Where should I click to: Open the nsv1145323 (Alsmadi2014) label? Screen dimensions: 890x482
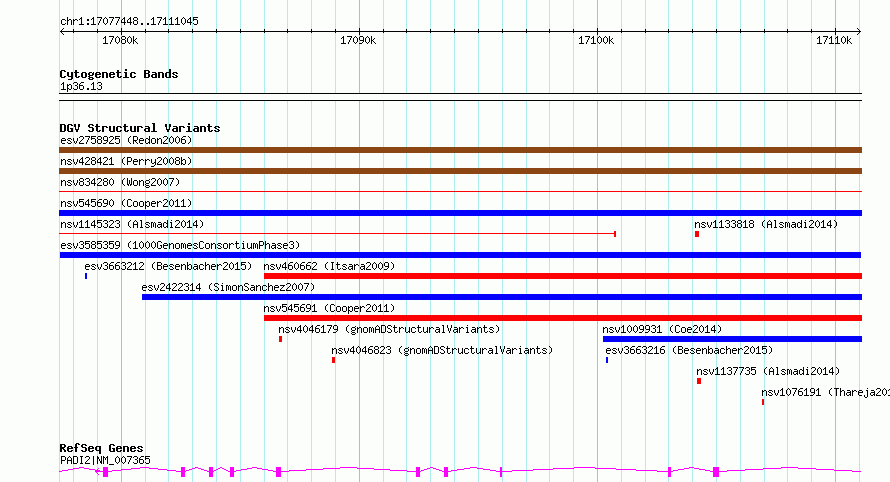(x=132, y=224)
